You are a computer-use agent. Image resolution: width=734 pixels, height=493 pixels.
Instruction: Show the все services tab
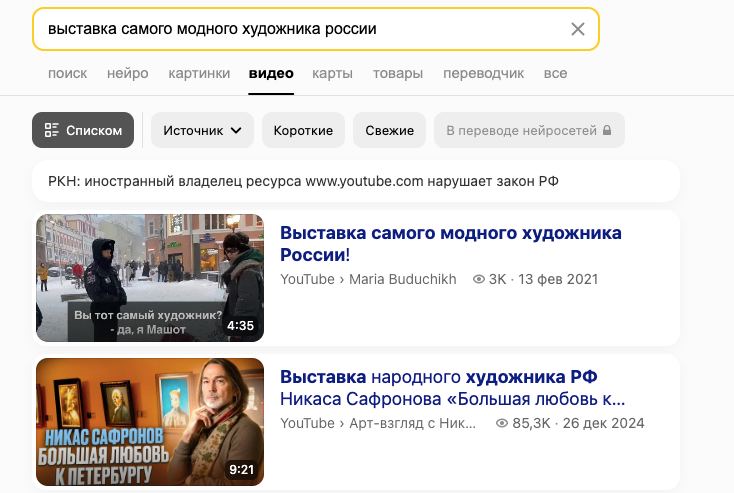555,74
